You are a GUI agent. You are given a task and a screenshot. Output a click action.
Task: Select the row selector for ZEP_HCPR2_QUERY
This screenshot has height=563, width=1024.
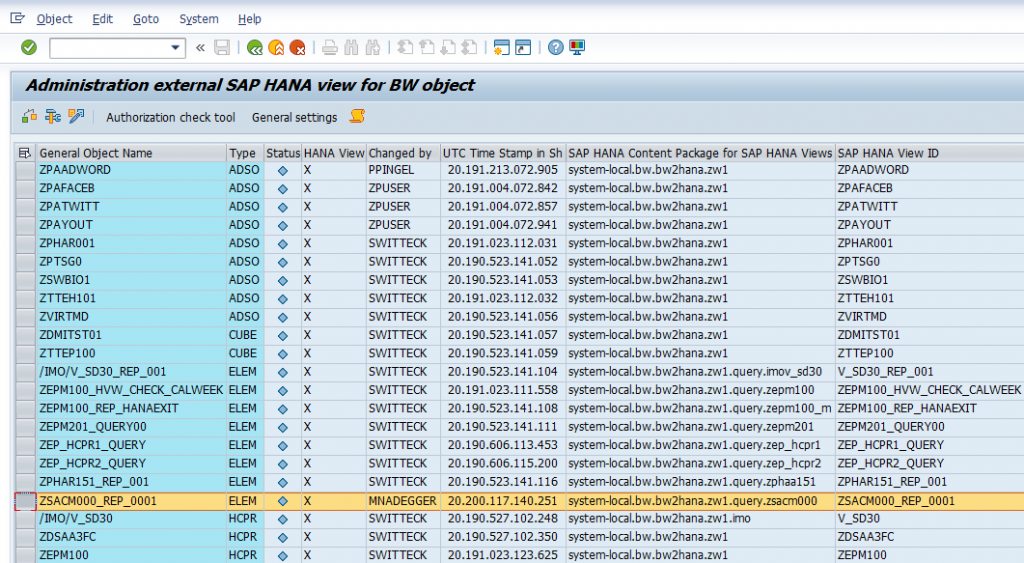point(25,464)
